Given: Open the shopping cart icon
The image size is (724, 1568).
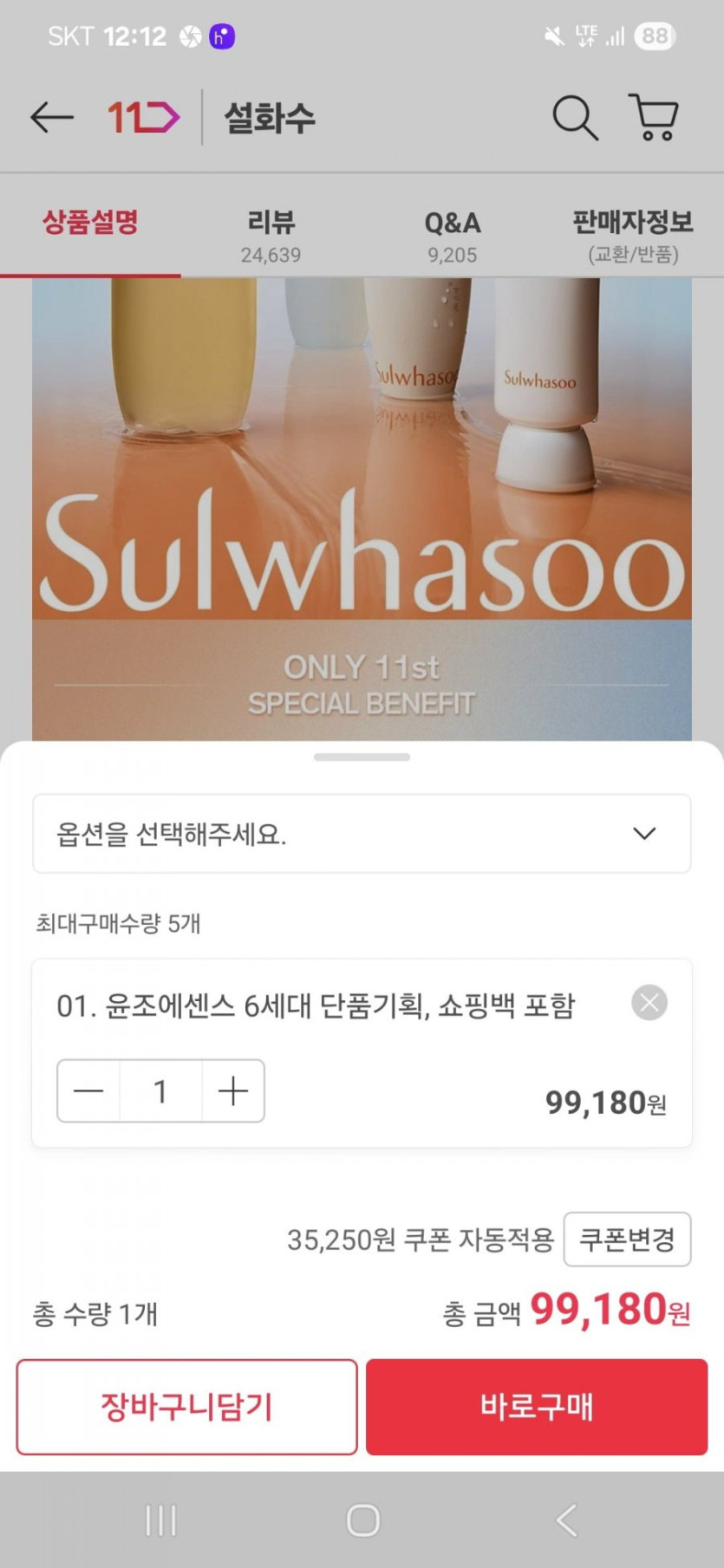Looking at the screenshot, I should pos(653,117).
